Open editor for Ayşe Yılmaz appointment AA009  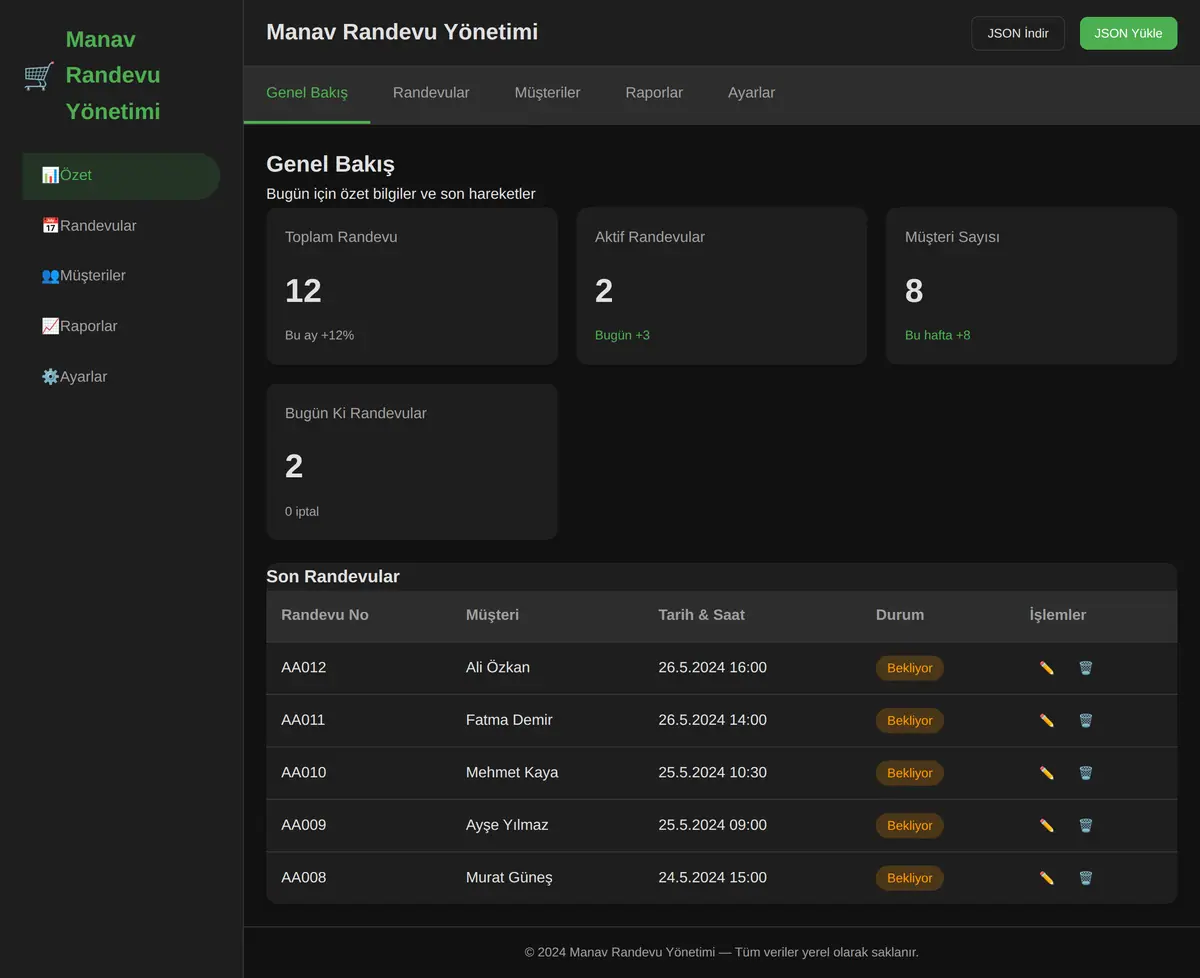1047,825
